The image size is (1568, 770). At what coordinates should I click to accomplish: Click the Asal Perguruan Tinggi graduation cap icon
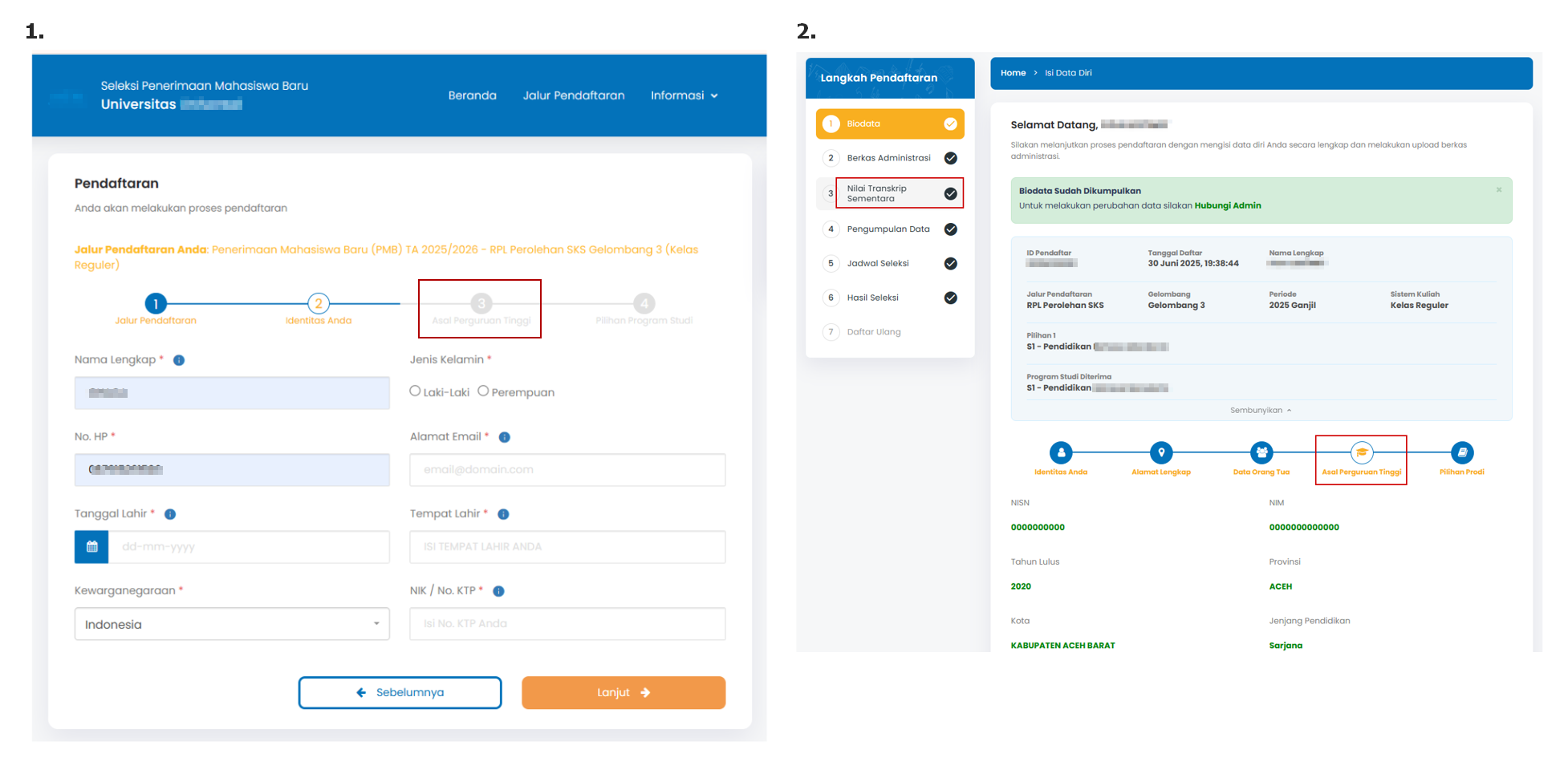tap(1361, 453)
